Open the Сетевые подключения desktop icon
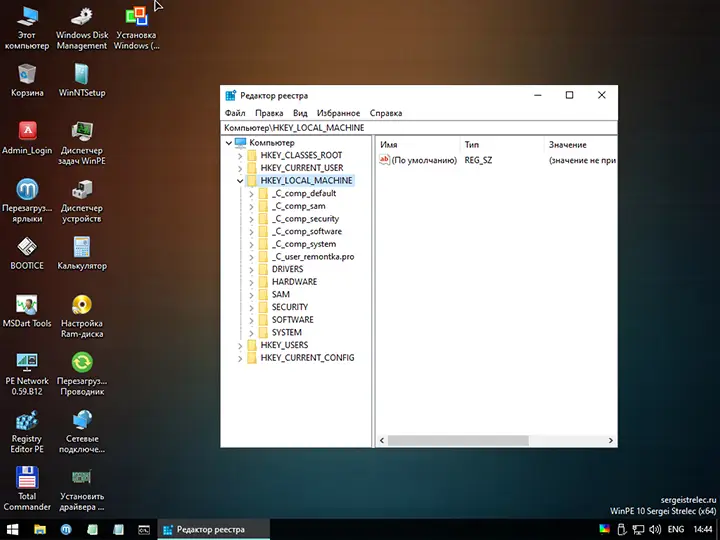Viewport: 720px width, 540px height. [x=82, y=432]
